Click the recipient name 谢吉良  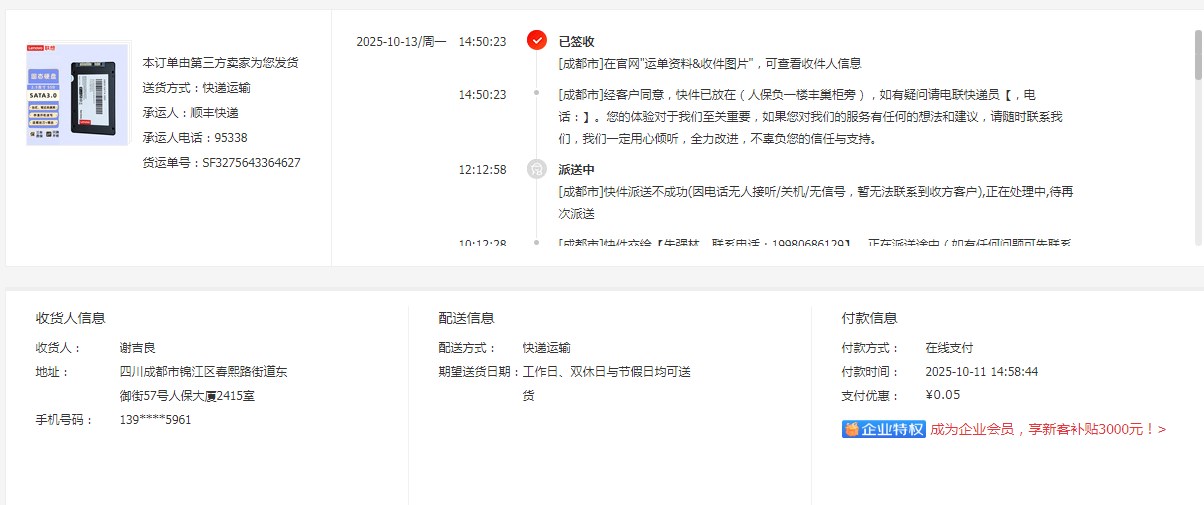coord(138,348)
